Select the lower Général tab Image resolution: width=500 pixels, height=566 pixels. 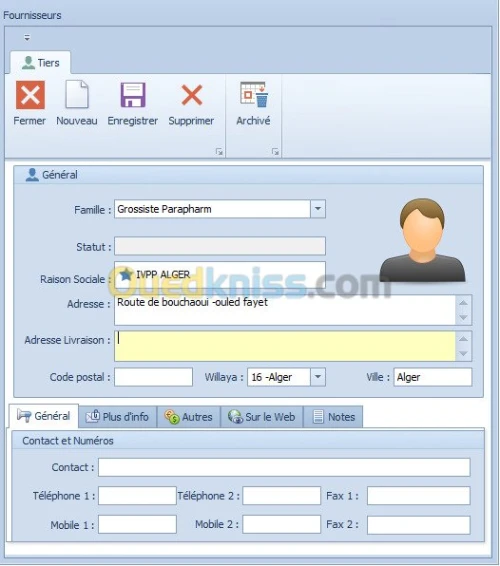pyautogui.click(x=44, y=416)
